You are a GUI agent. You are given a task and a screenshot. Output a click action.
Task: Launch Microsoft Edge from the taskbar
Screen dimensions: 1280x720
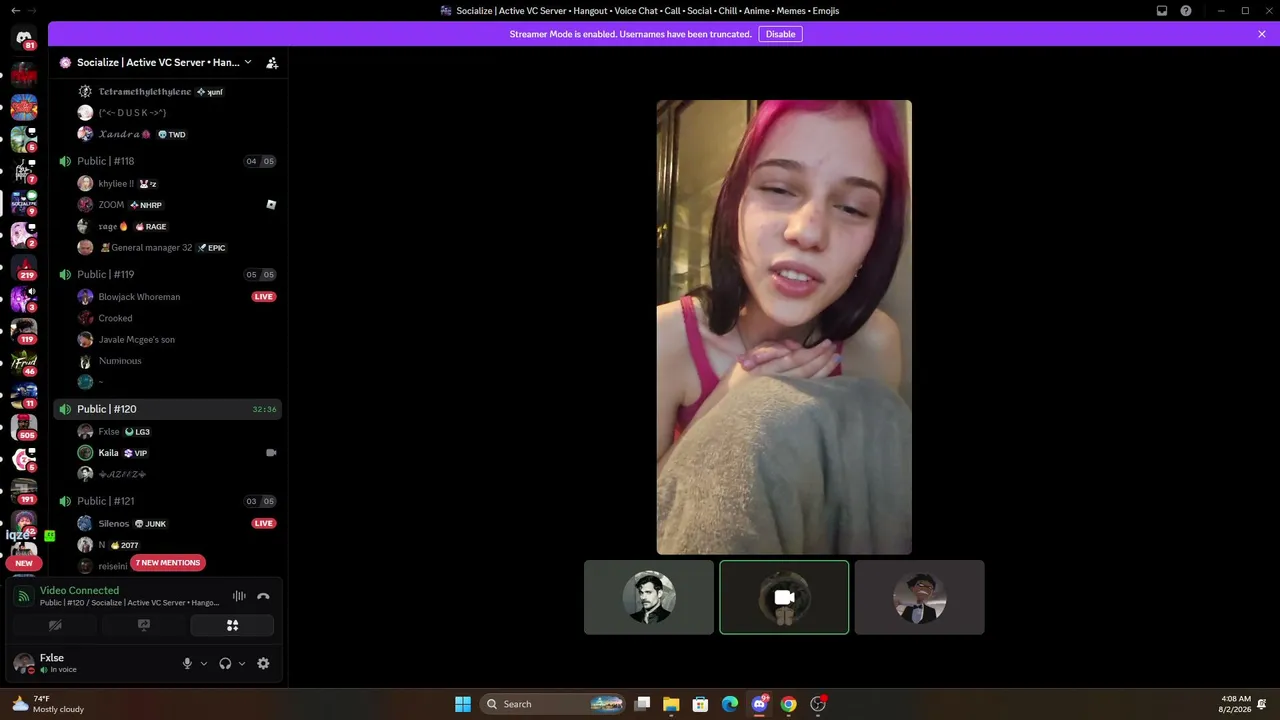pyautogui.click(x=730, y=704)
